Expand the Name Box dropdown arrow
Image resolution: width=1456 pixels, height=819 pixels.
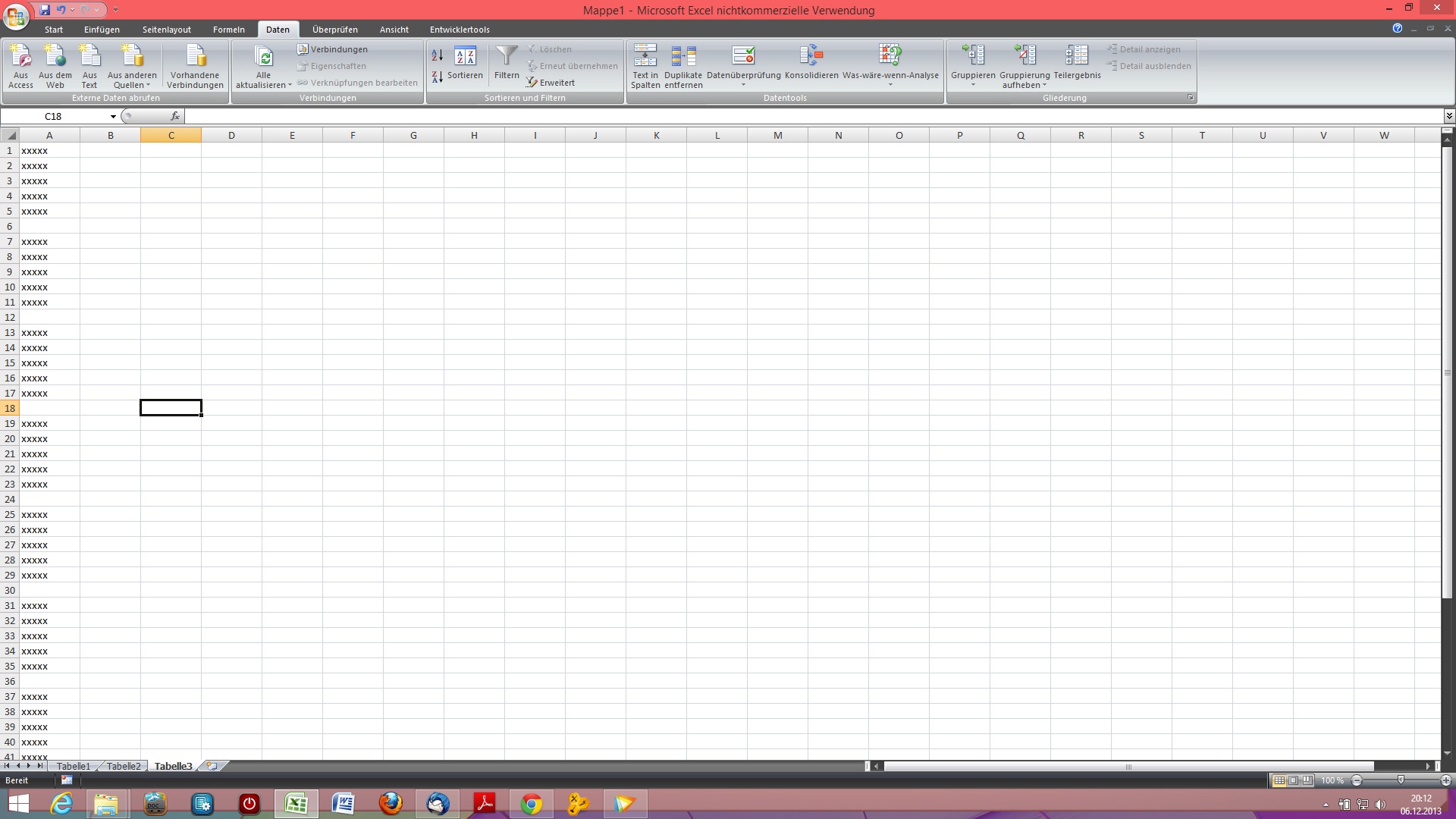point(113,117)
